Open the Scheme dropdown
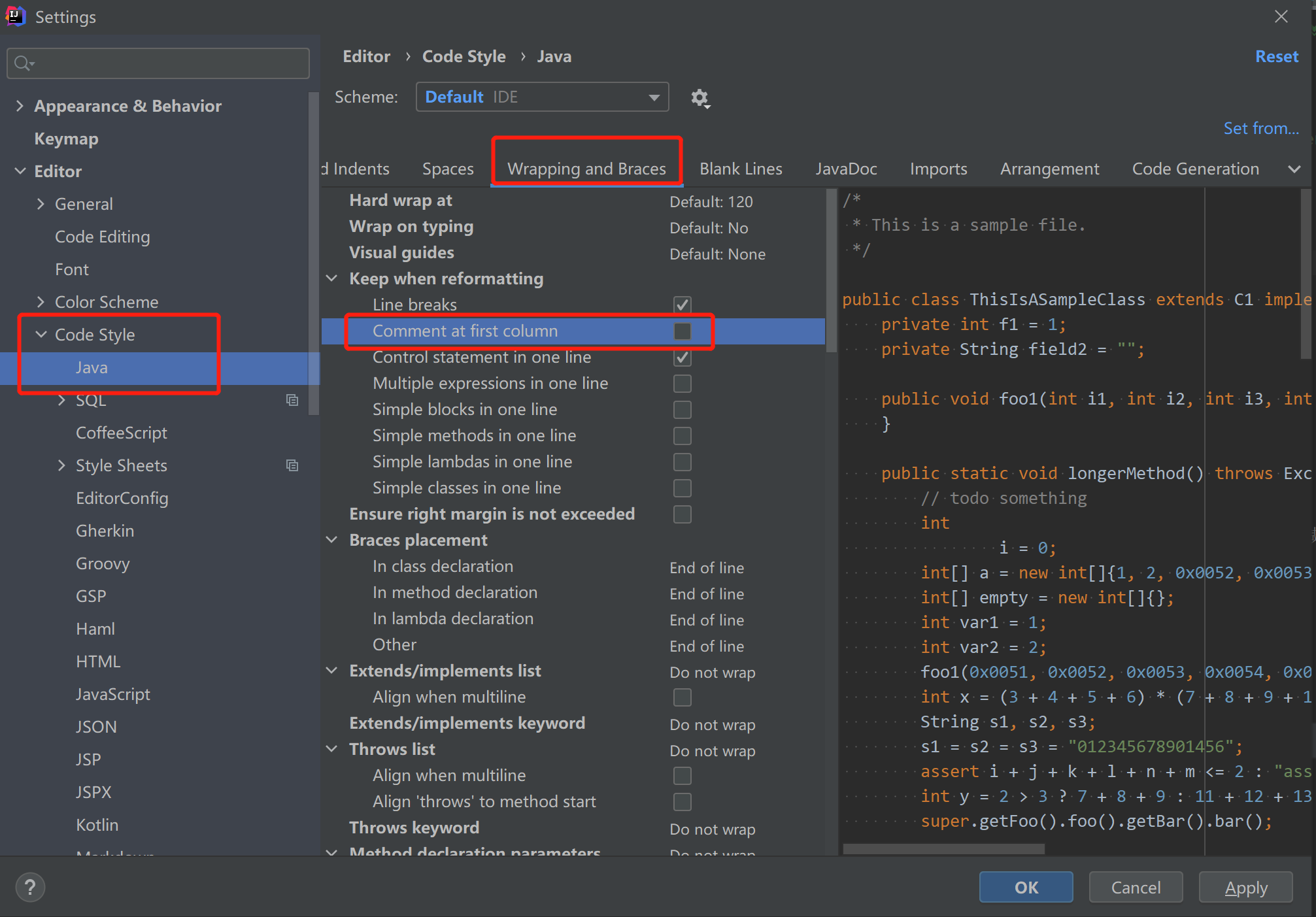This screenshot has width=1316, height=917. pyautogui.click(x=542, y=97)
